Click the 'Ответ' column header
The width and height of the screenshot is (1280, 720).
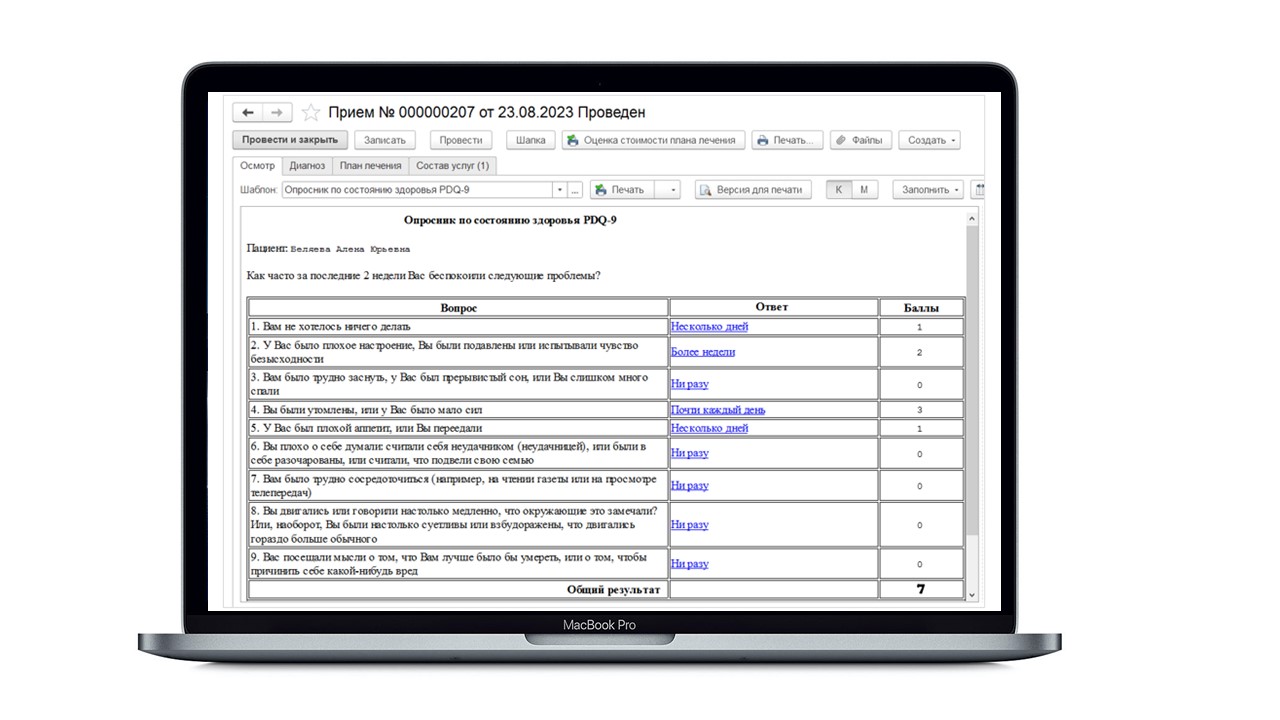coord(773,308)
